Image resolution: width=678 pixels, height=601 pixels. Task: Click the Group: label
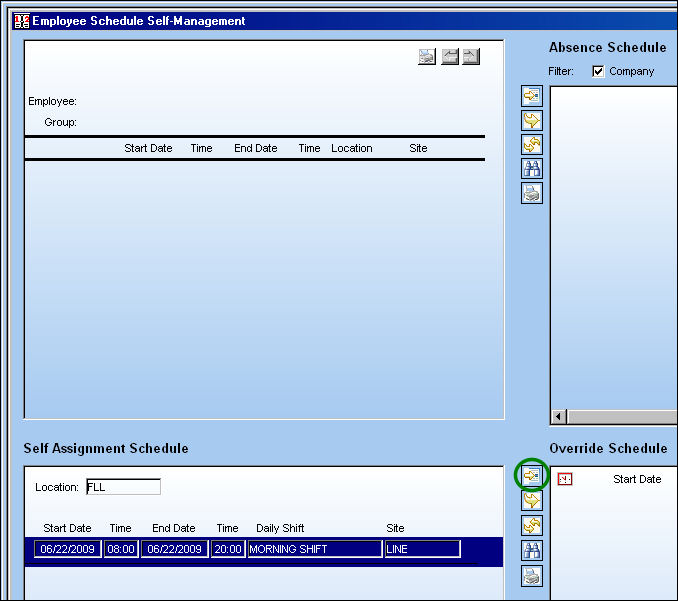point(61,122)
